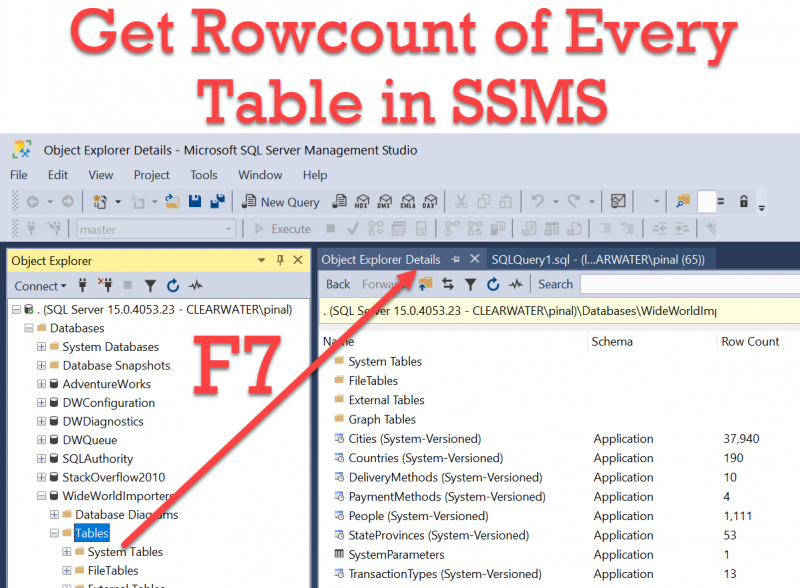This screenshot has height=588, width=800.
Task: Select the SystemParameters table row
Action: pyautogui.click(x=561, y=554)
